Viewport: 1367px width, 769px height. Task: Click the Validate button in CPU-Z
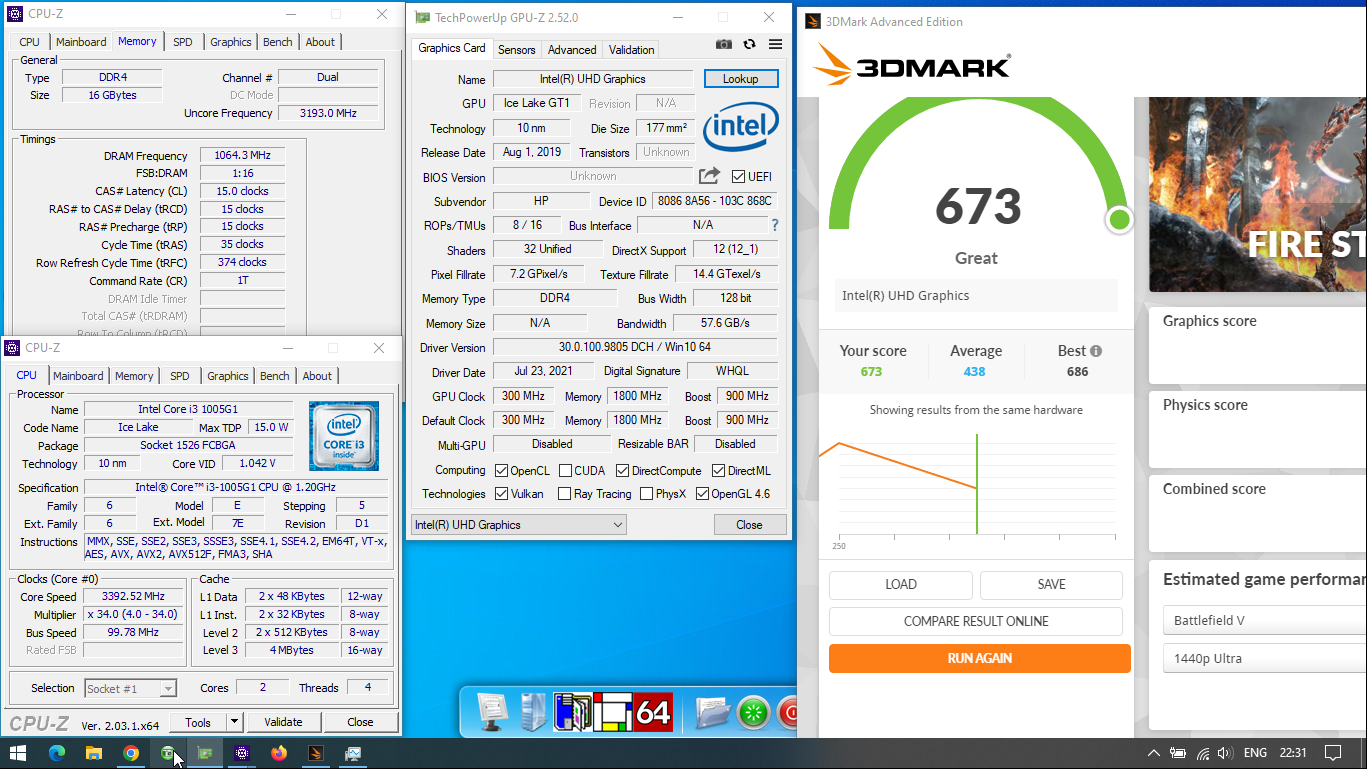pyautogui.click(x=283, y=722)
